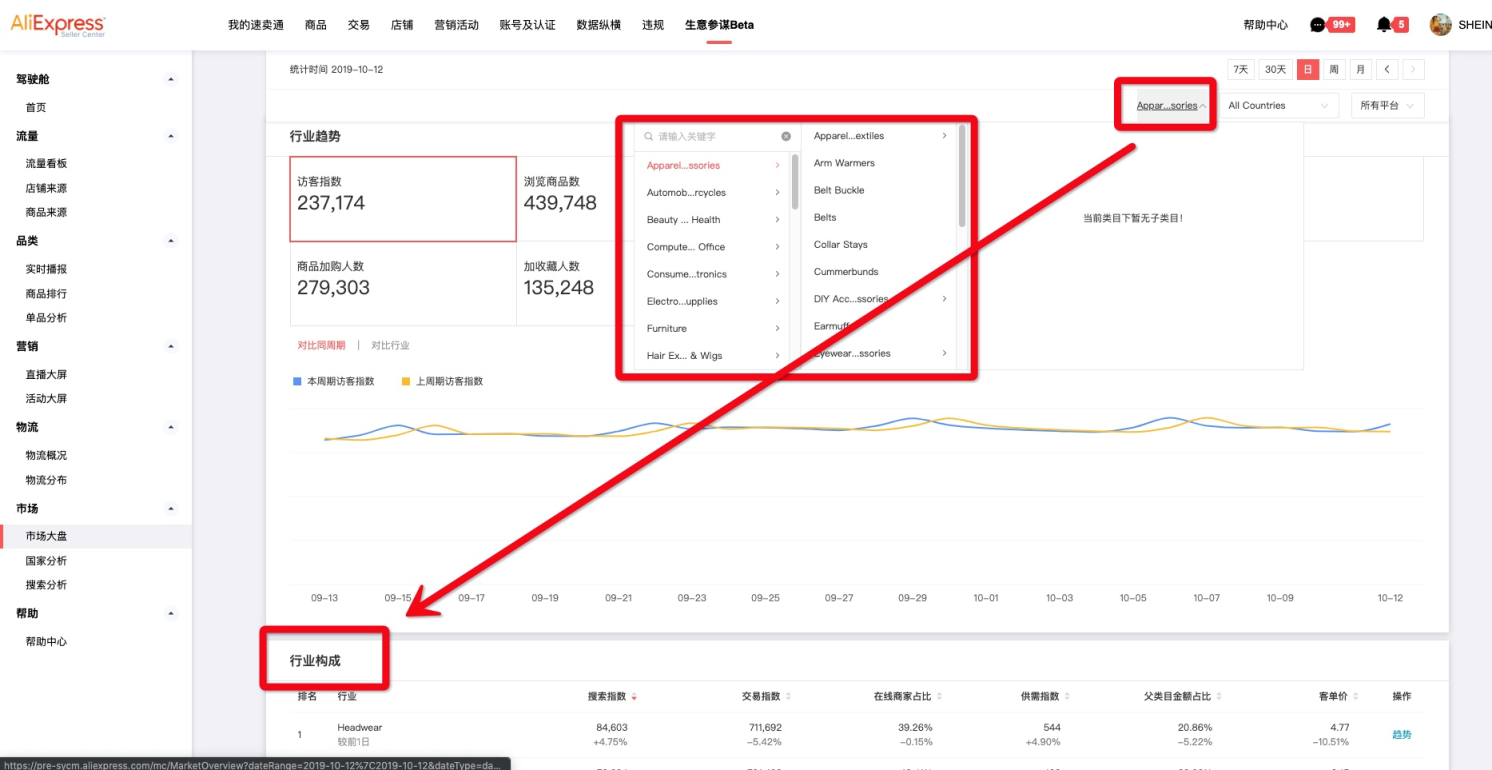Viewport: 1492px width, 770px height.
Task: Clear the category search field with x icon
Action: [786, 136]
